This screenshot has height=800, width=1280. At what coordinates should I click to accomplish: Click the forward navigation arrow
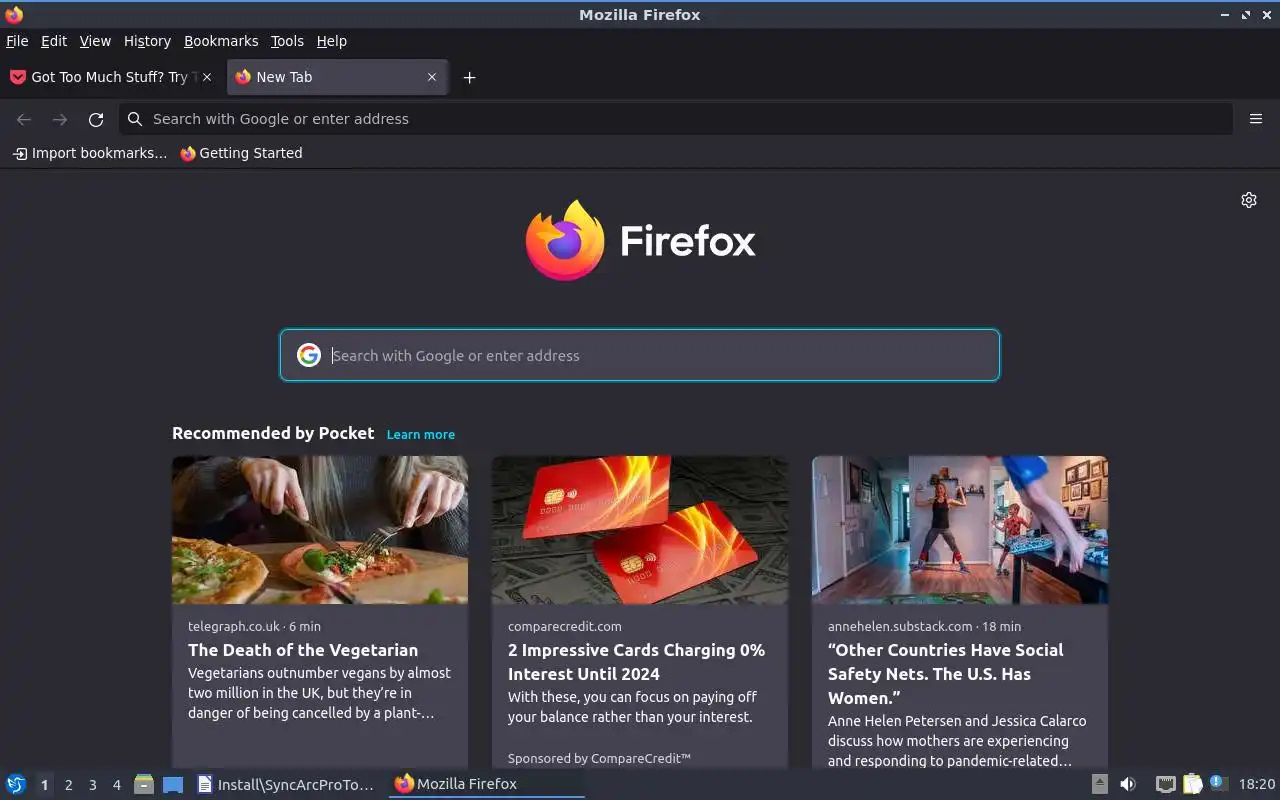point(60,119)
